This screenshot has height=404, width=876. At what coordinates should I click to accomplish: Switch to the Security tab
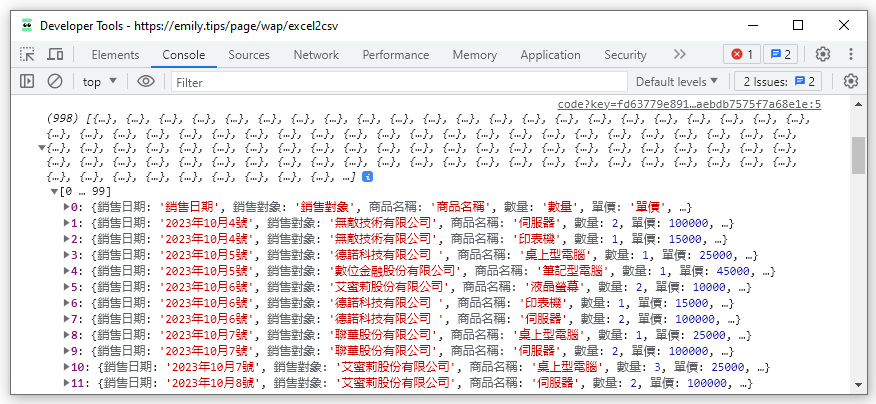click(x=625, y=55)
